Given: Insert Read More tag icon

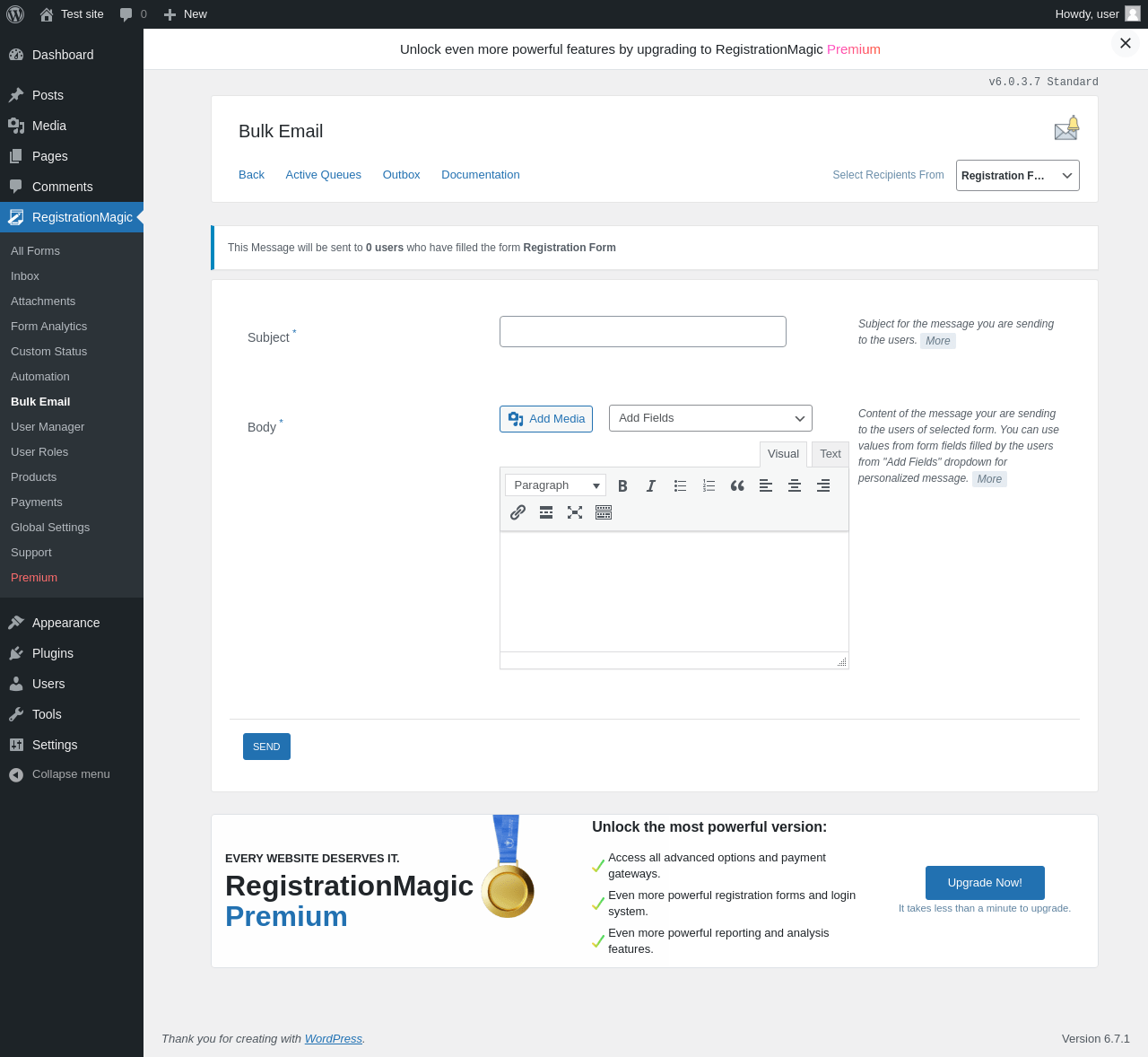Looking at the screenshot, I should pos(546,512).
